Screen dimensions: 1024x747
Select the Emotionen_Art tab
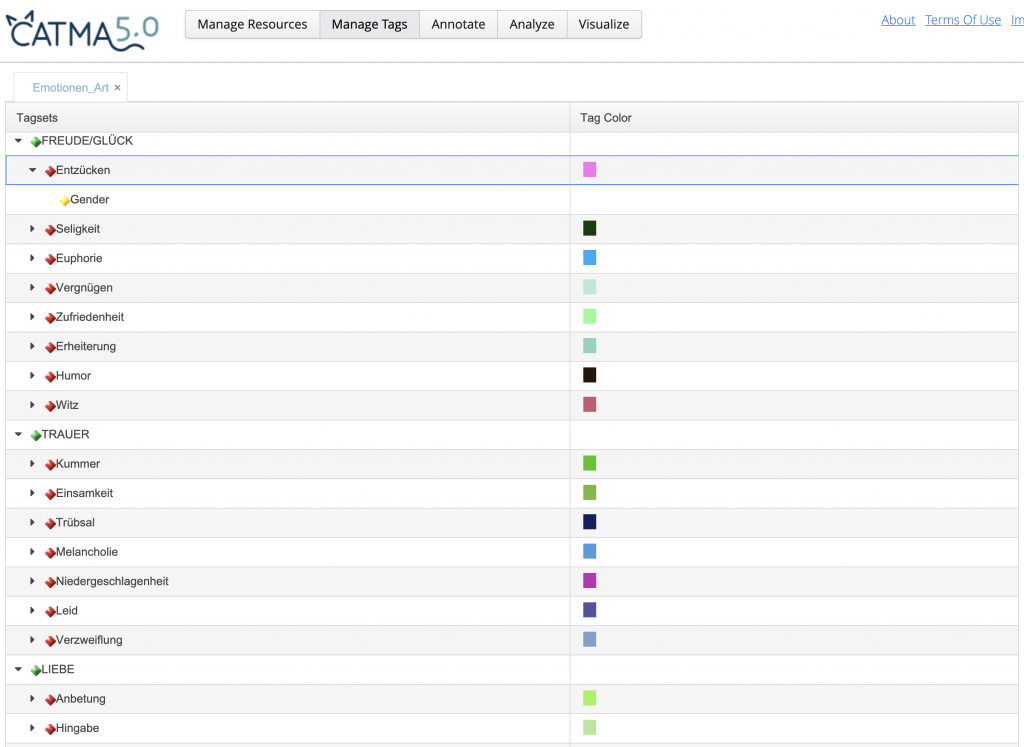71,87
